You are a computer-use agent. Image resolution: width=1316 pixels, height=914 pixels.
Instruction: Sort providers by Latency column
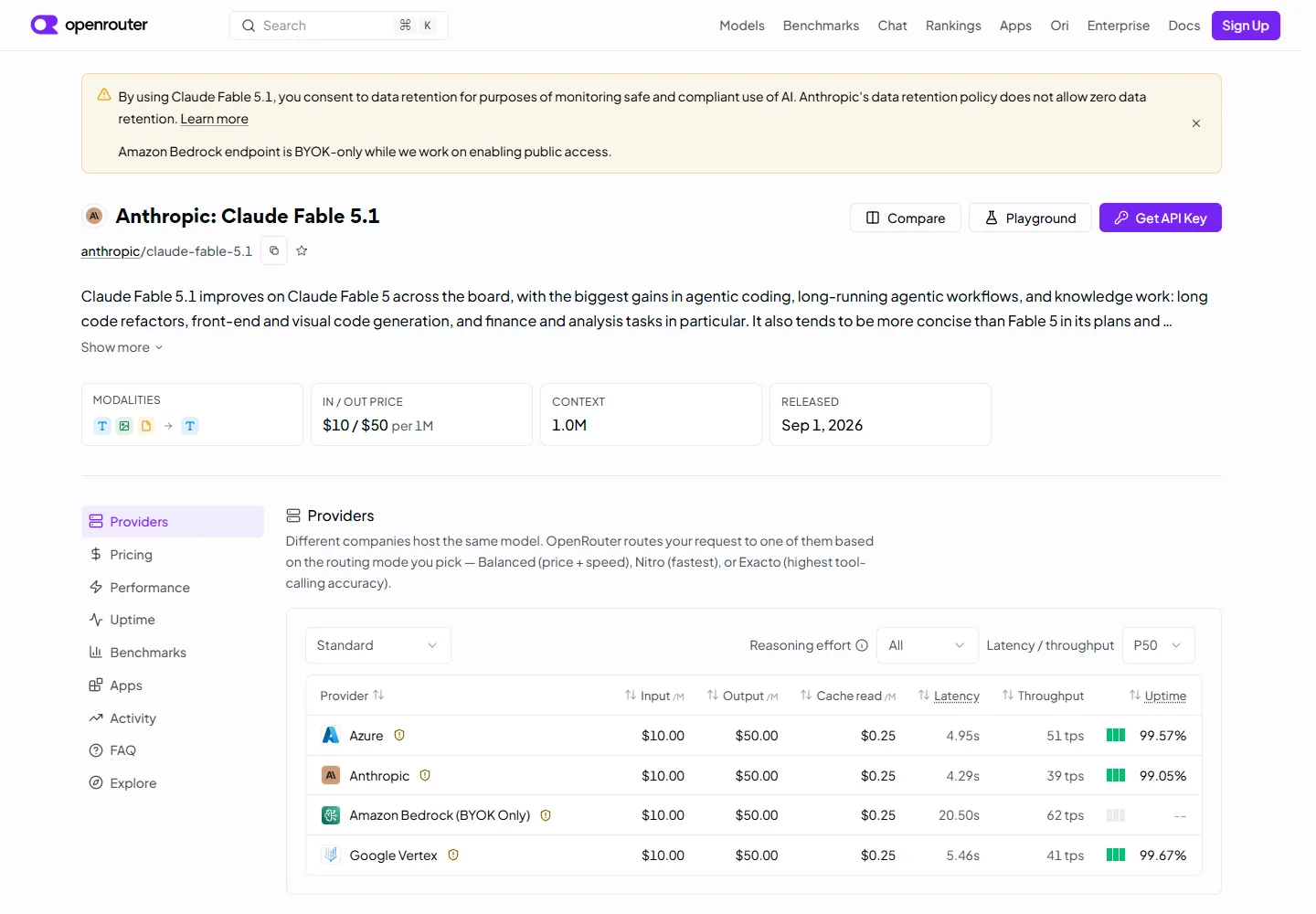pyautogui.click(x=949, y=696)
